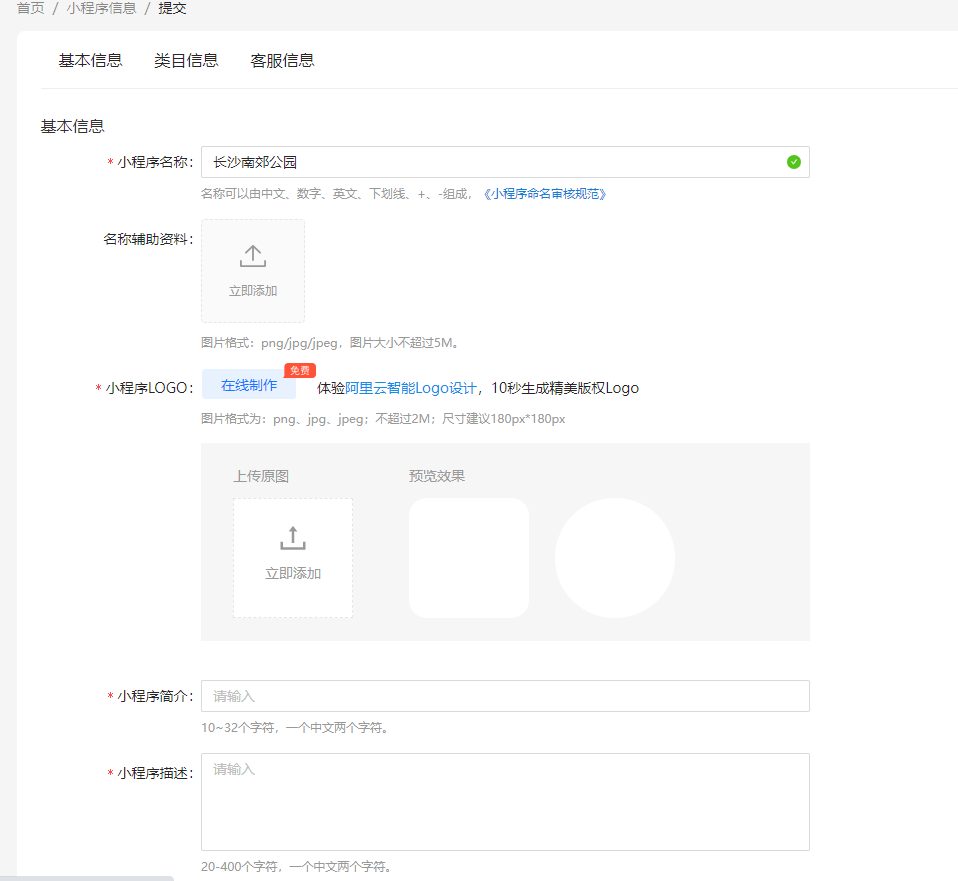Click the 小程序描述 field label
958x881 pixels.
click(x=155, y=773)
